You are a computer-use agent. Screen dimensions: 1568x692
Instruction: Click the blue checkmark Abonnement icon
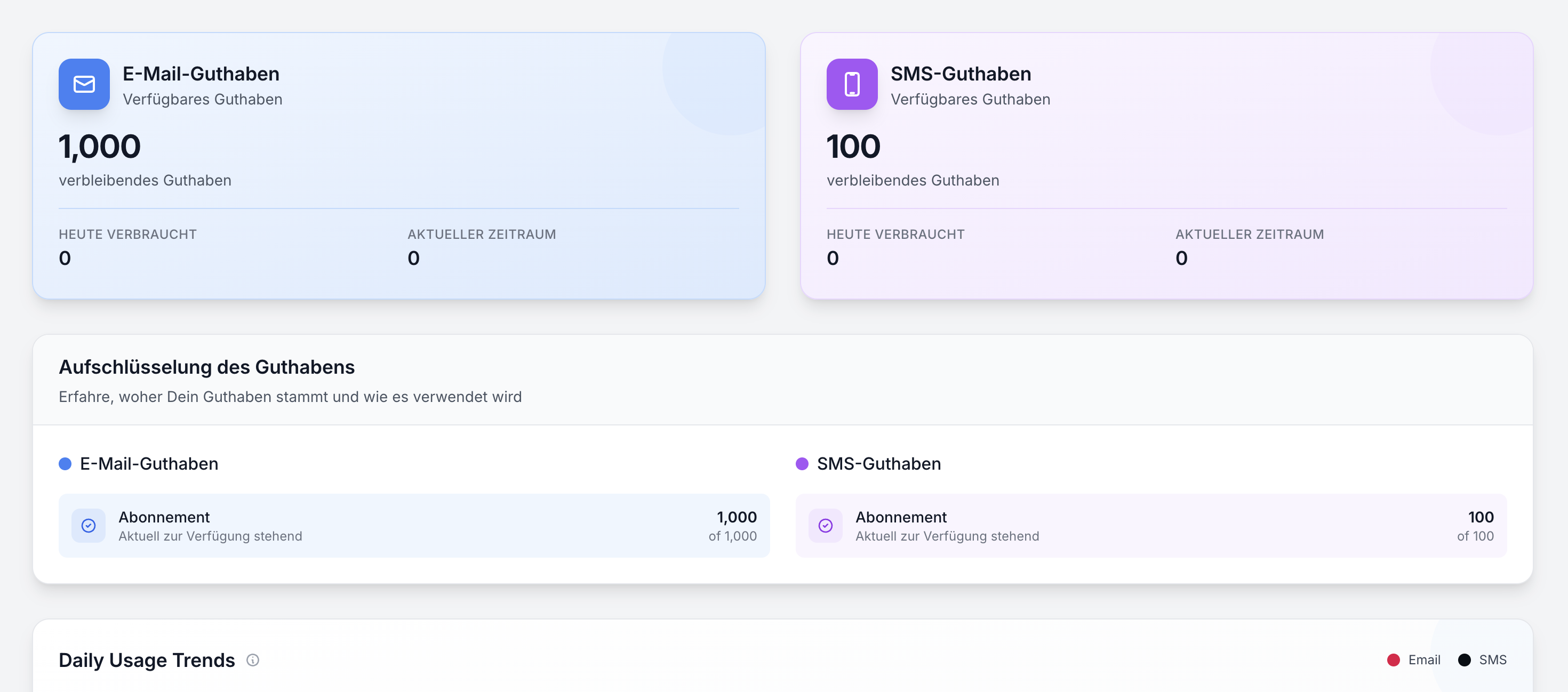[88, 525]
